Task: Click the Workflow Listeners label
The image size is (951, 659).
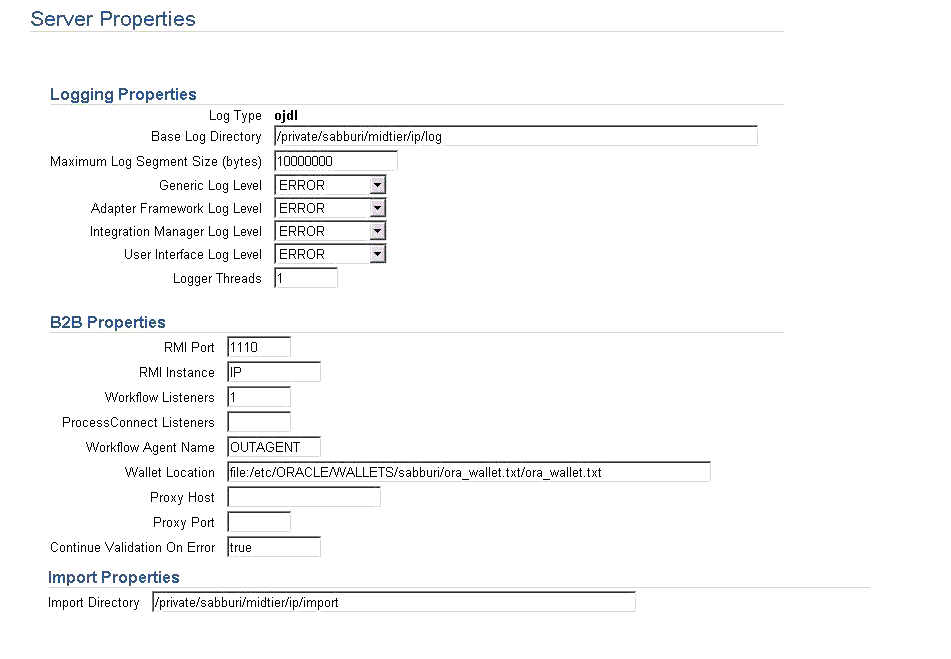Action: click(160, 397)
